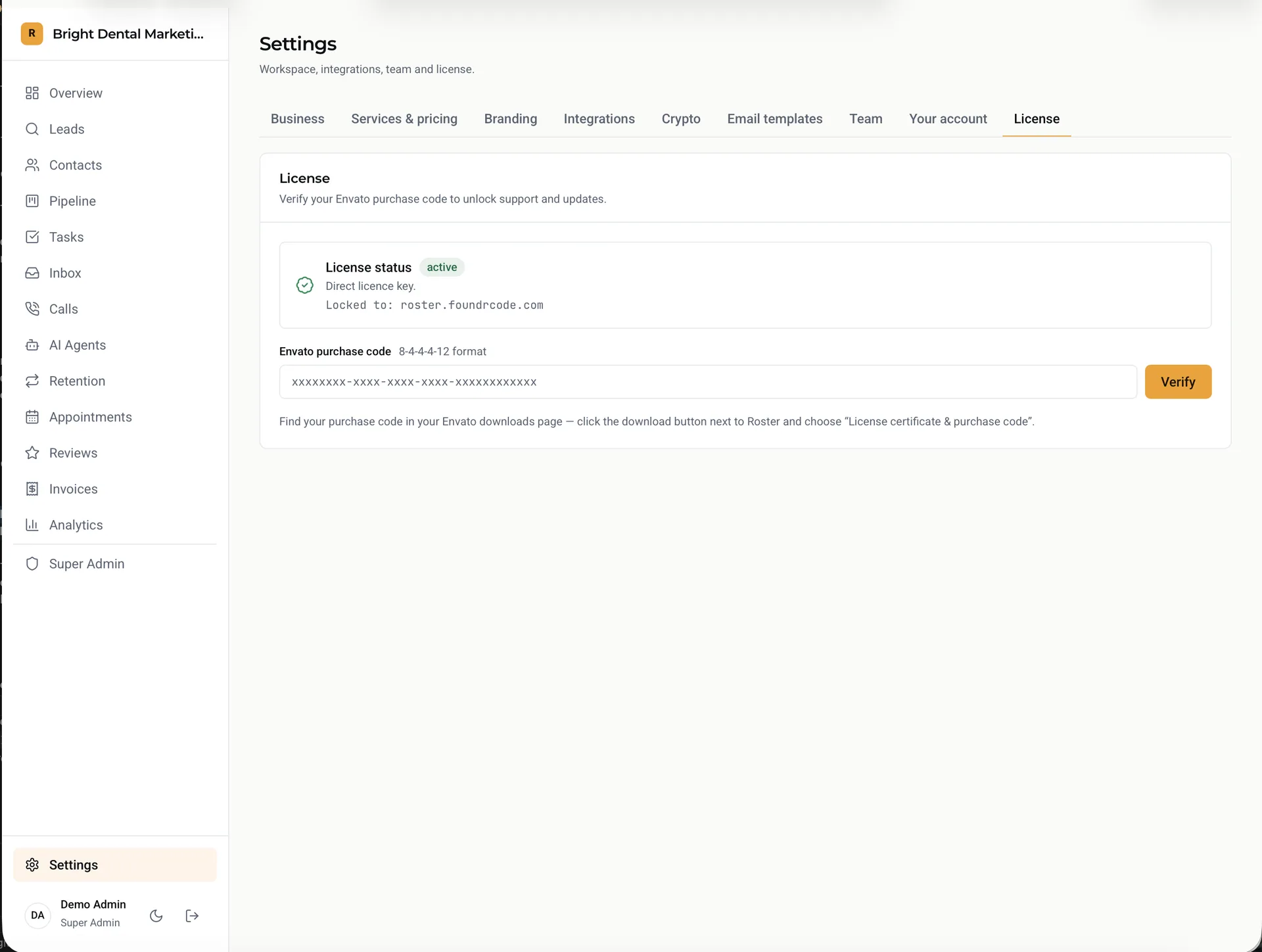Click the Direct licence key text
The width and height of the screenshot is (1262, 952).
click(370, 286)
